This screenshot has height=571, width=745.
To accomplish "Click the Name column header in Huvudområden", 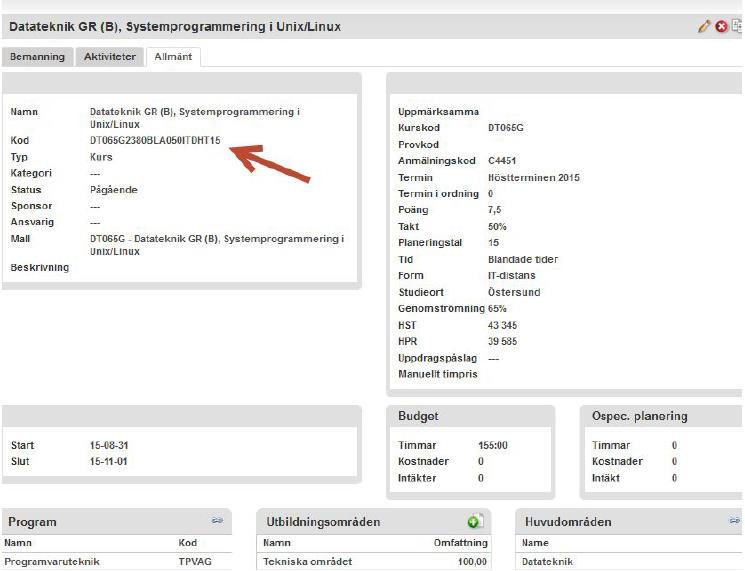I will click(535, 542).
